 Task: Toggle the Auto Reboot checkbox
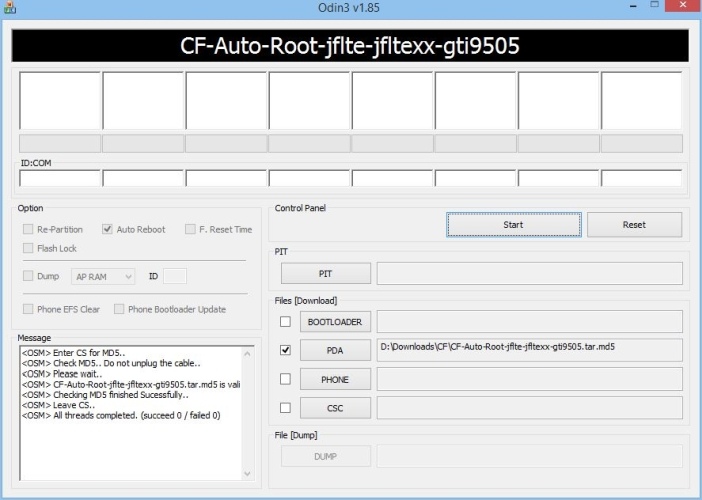tap(107, 229)
